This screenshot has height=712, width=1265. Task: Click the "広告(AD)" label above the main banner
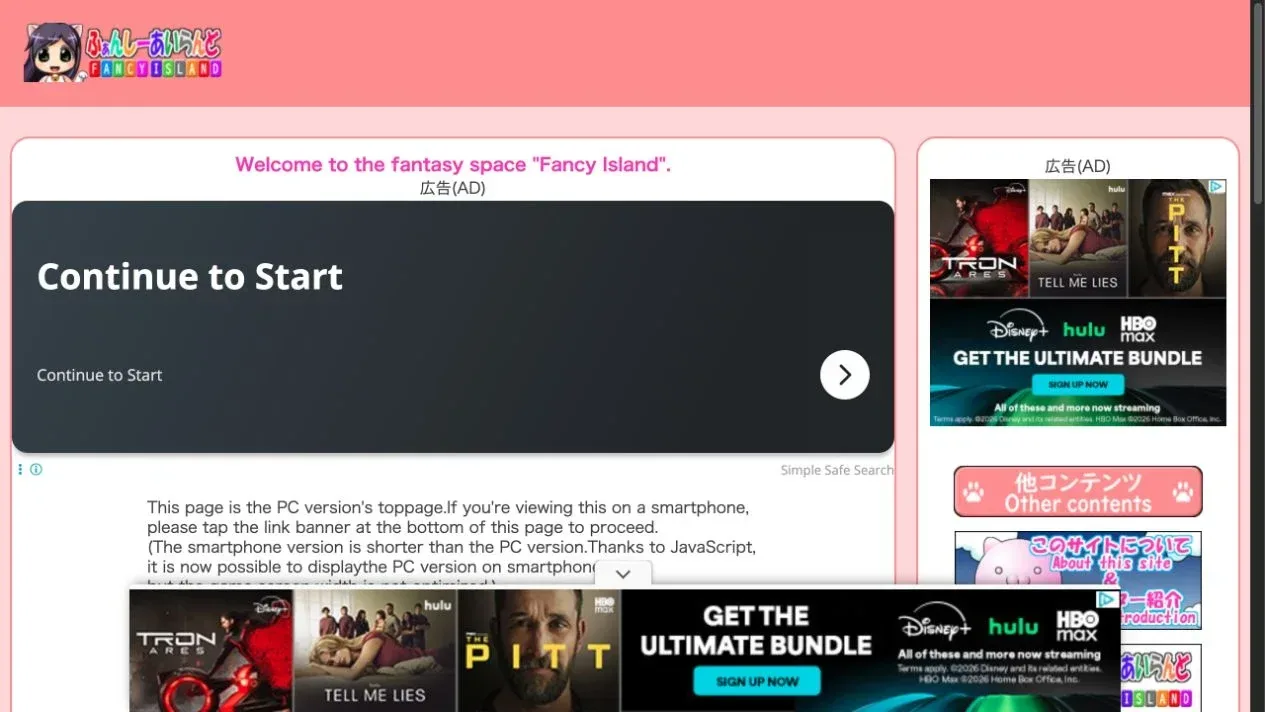click(x=453, y=188)
